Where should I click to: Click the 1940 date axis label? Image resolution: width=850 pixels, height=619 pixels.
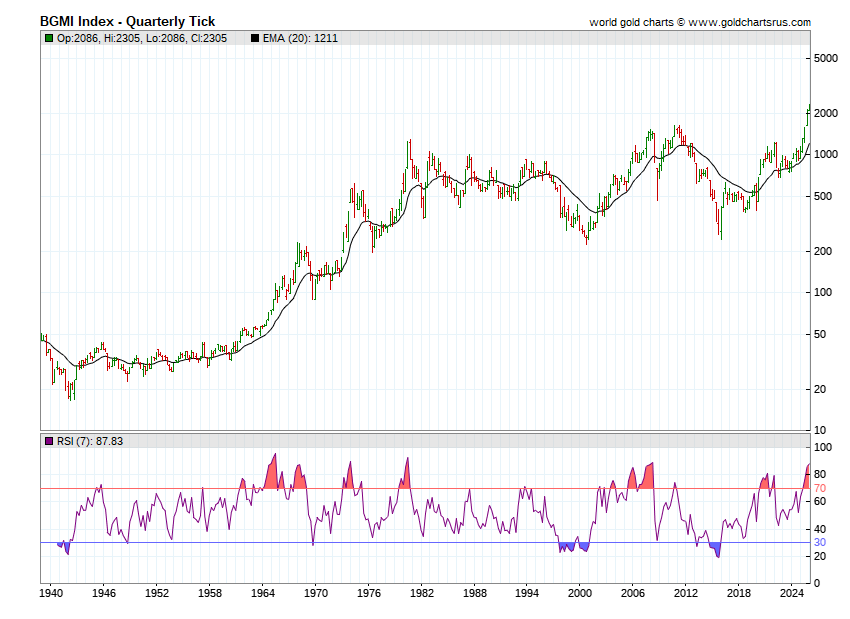tap(51, 593)
